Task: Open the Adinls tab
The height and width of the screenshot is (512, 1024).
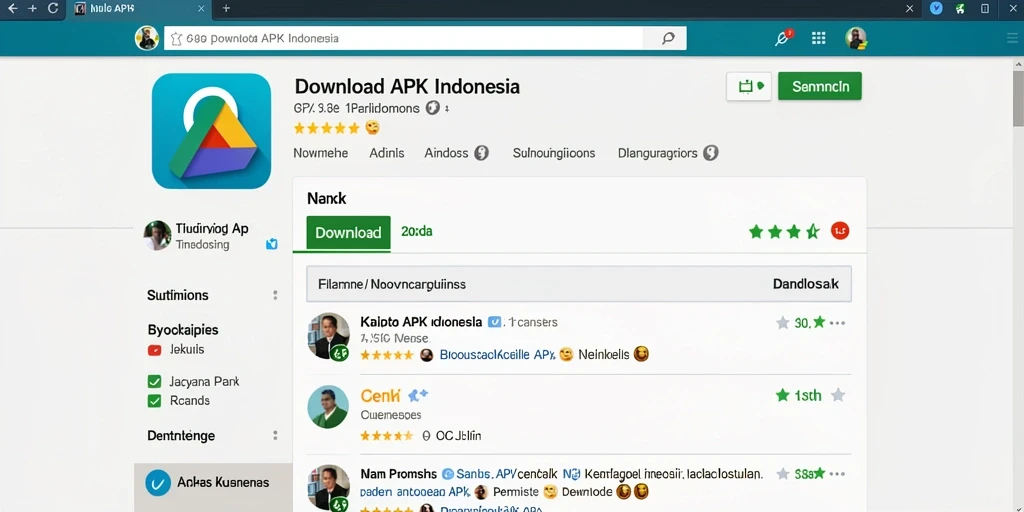Action: (x=387, y=153)
